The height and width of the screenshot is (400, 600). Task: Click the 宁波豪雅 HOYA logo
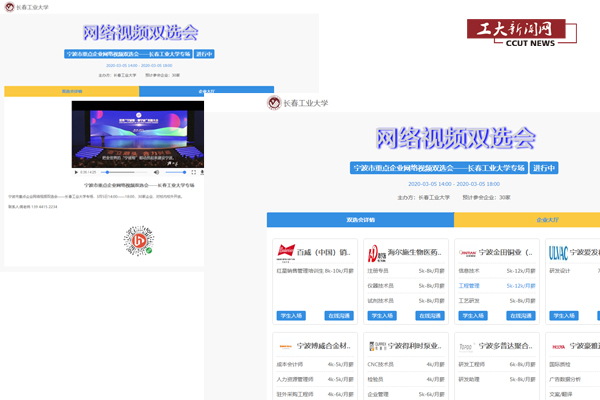[559, 347]
